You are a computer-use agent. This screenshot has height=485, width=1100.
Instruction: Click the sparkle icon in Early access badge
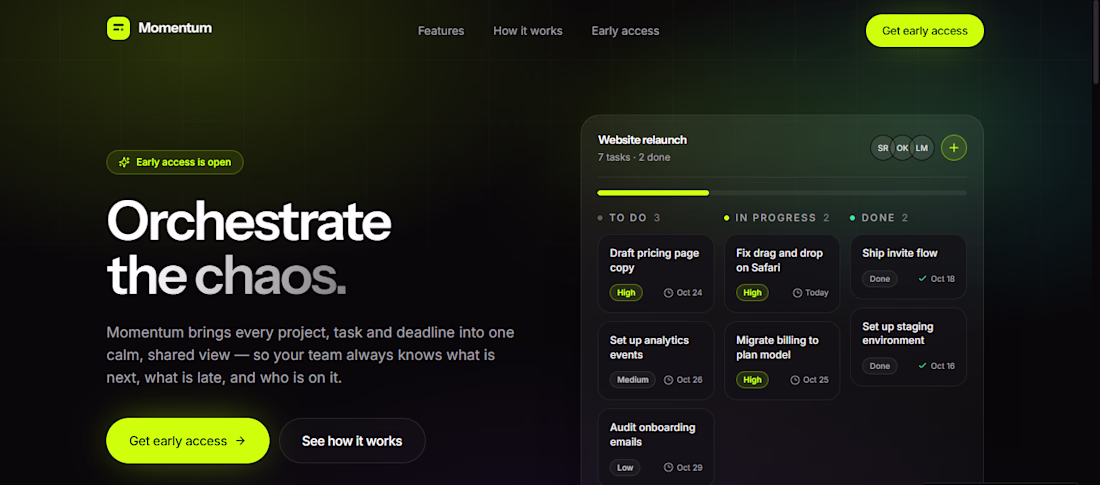[124, 162]
